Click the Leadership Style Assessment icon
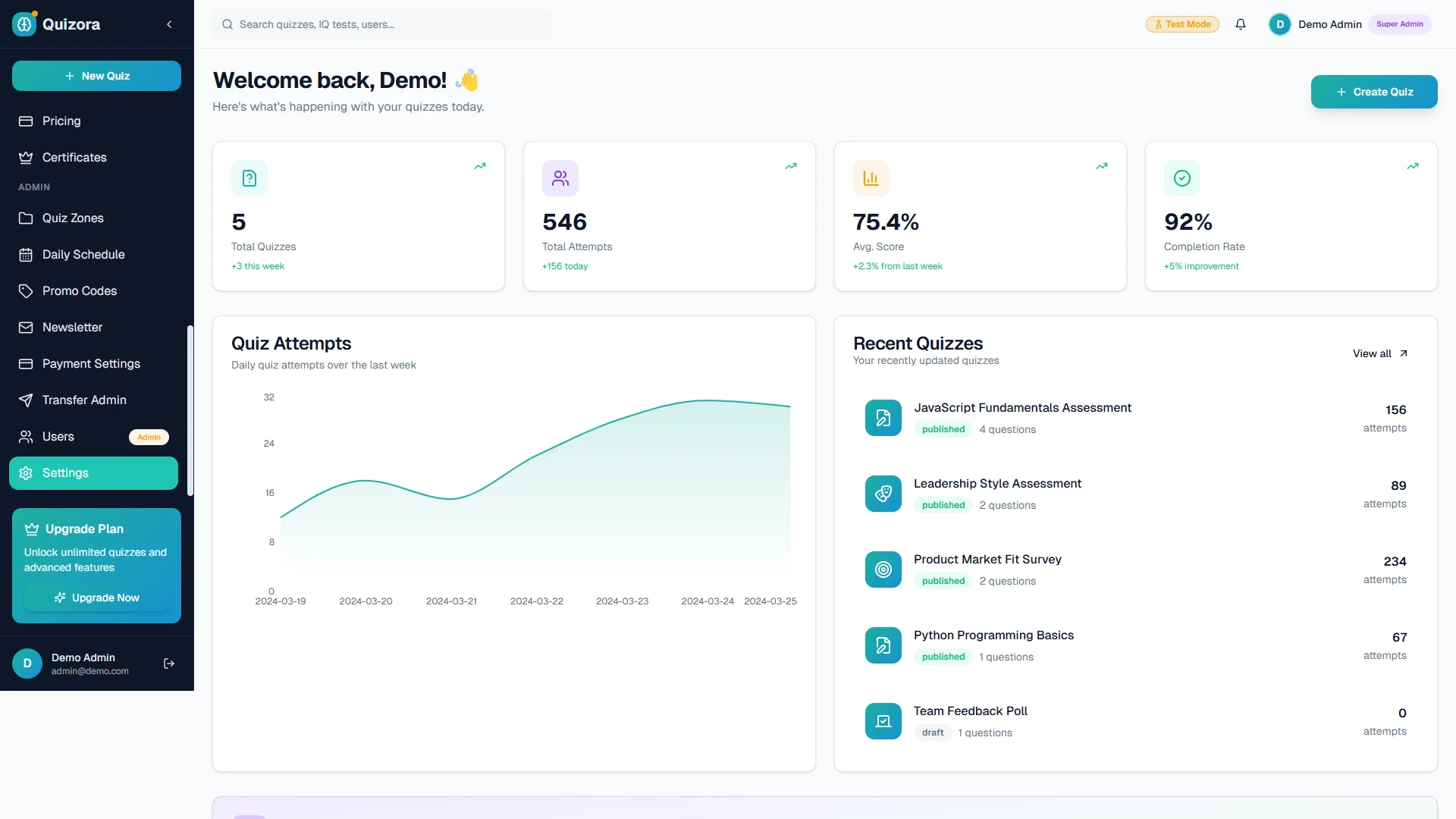The width and height of the screenshot is (1456, 819). pos(883,494)
